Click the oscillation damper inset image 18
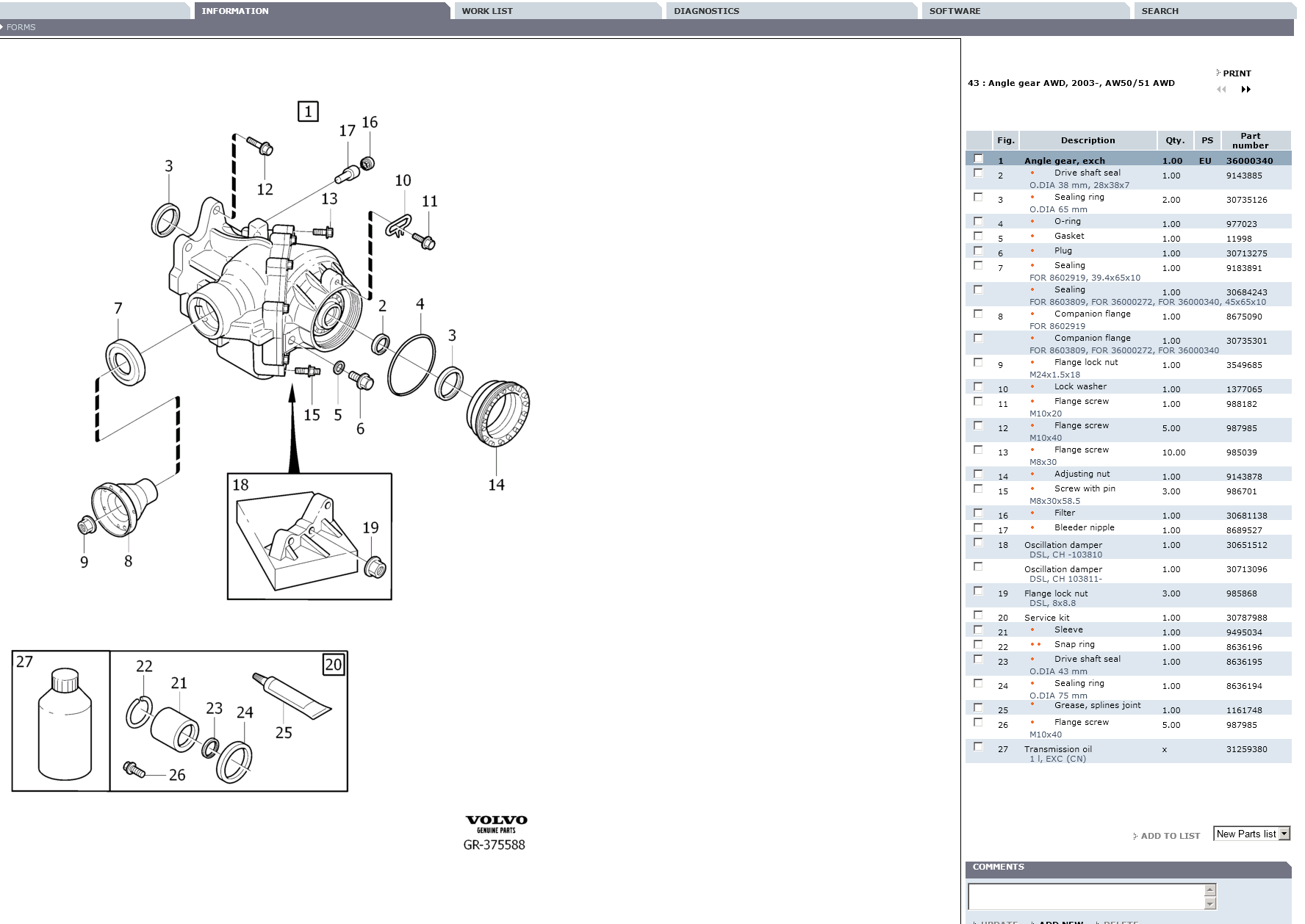The width and height of the screenshot is (1305, 924). coord(309,536)
